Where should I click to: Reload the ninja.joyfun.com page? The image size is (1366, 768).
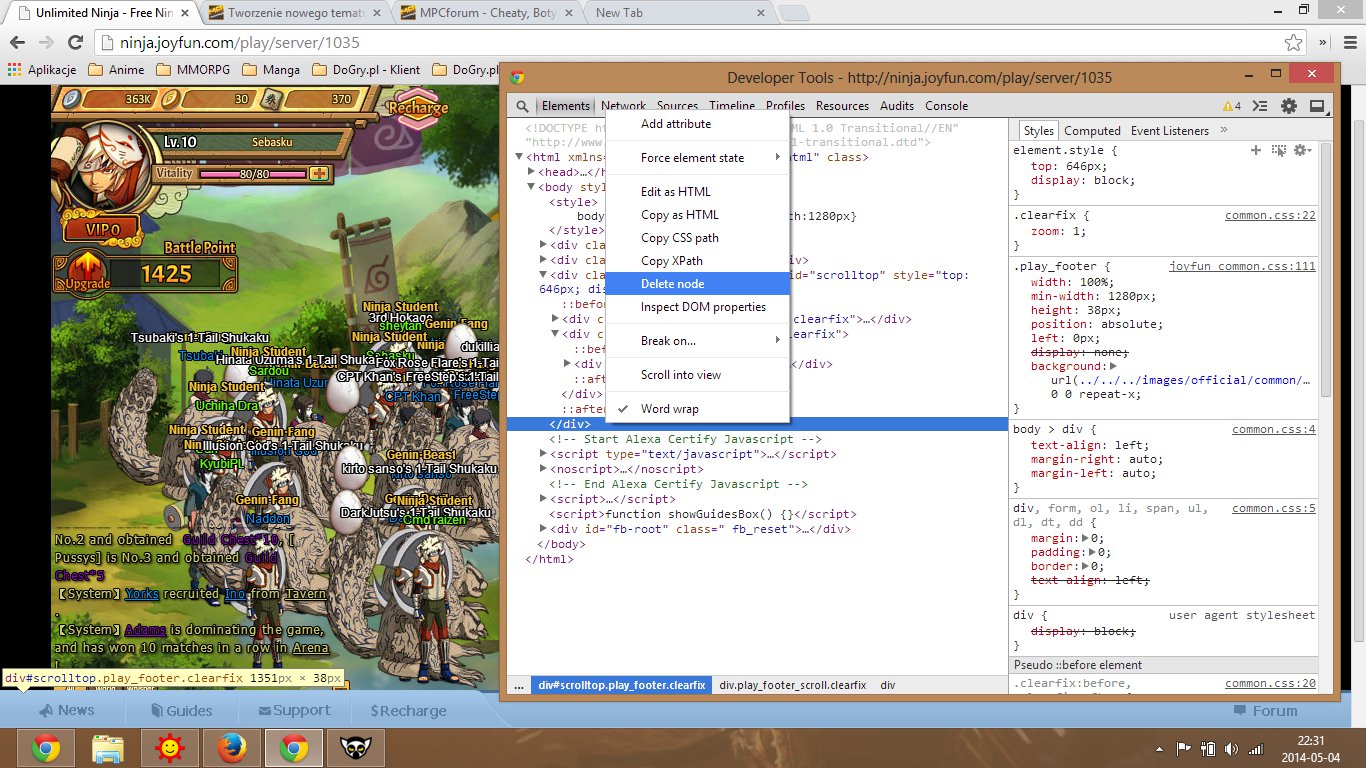click(75, 43)
